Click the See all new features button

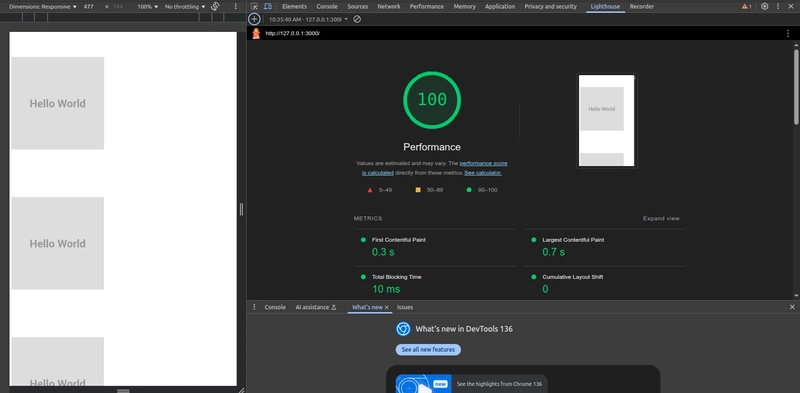428,350
